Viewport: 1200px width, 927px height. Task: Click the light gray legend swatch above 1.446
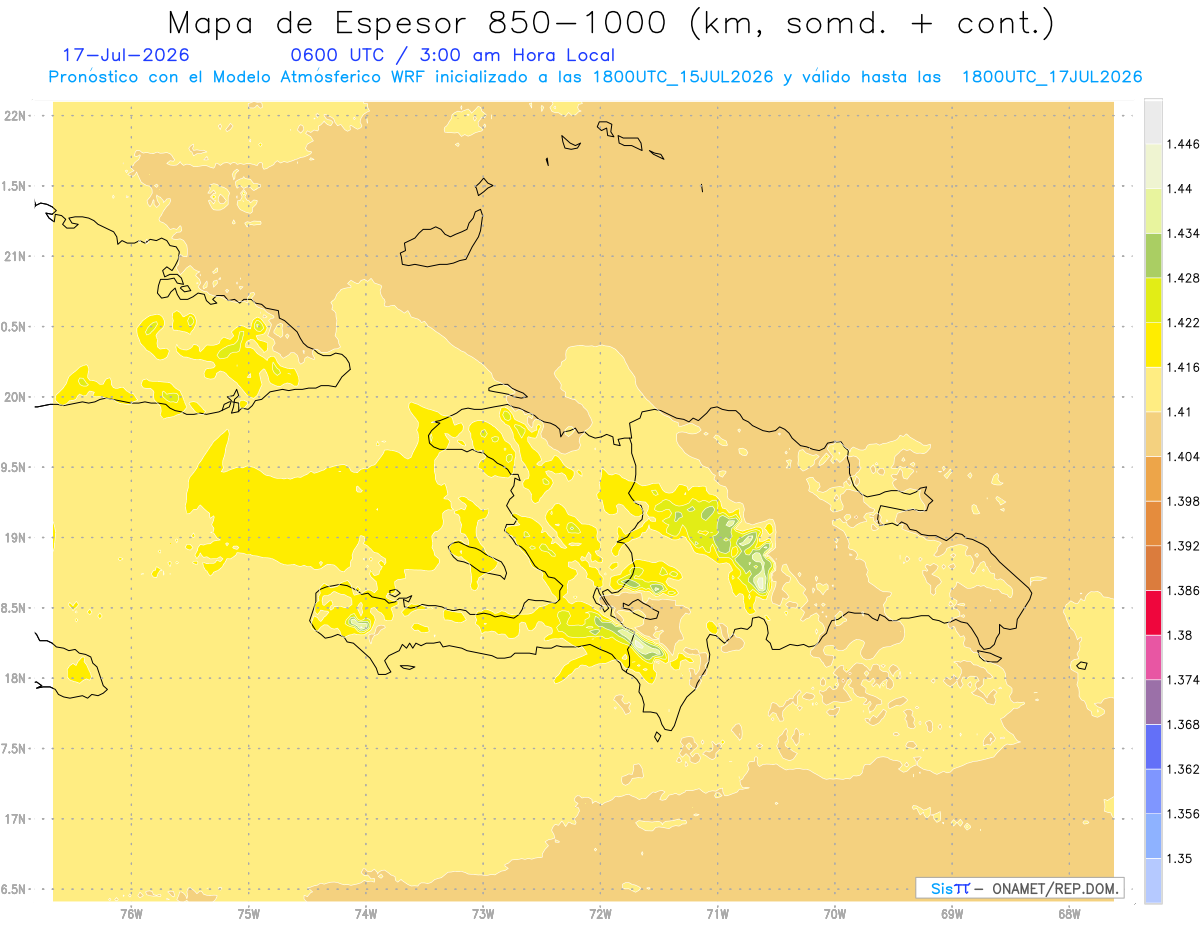tap(1153, 121)
